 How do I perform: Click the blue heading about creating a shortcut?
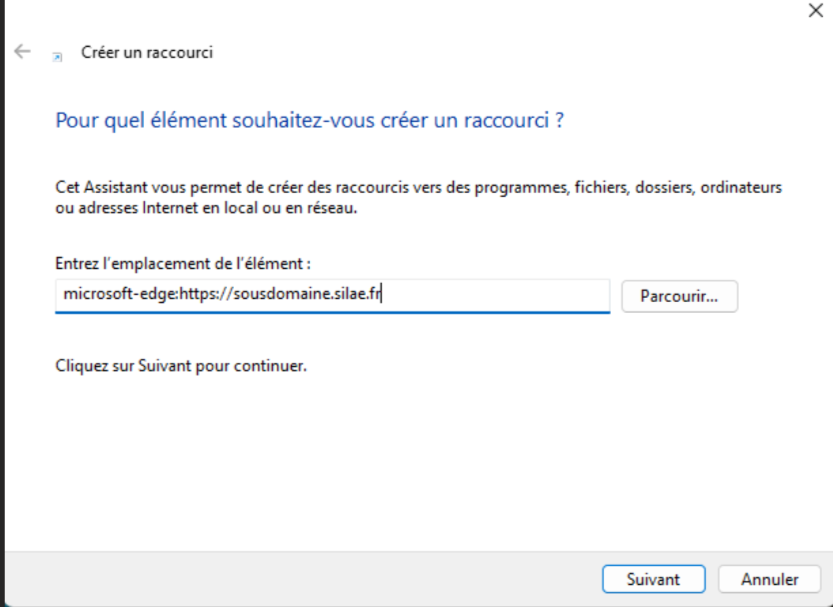[310, 121]
